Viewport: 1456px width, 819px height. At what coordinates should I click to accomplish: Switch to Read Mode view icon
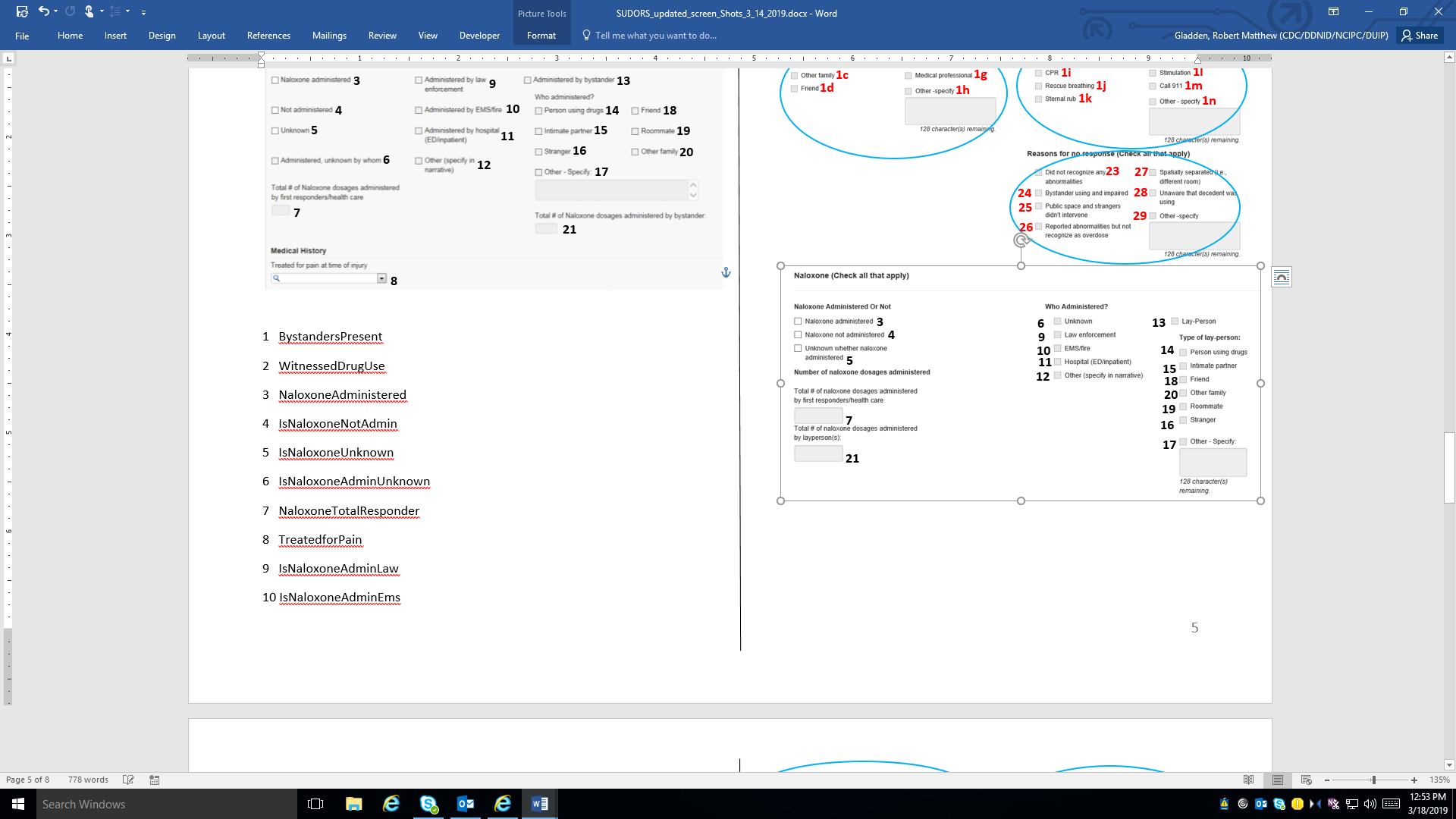click(x=1249, y=780)
